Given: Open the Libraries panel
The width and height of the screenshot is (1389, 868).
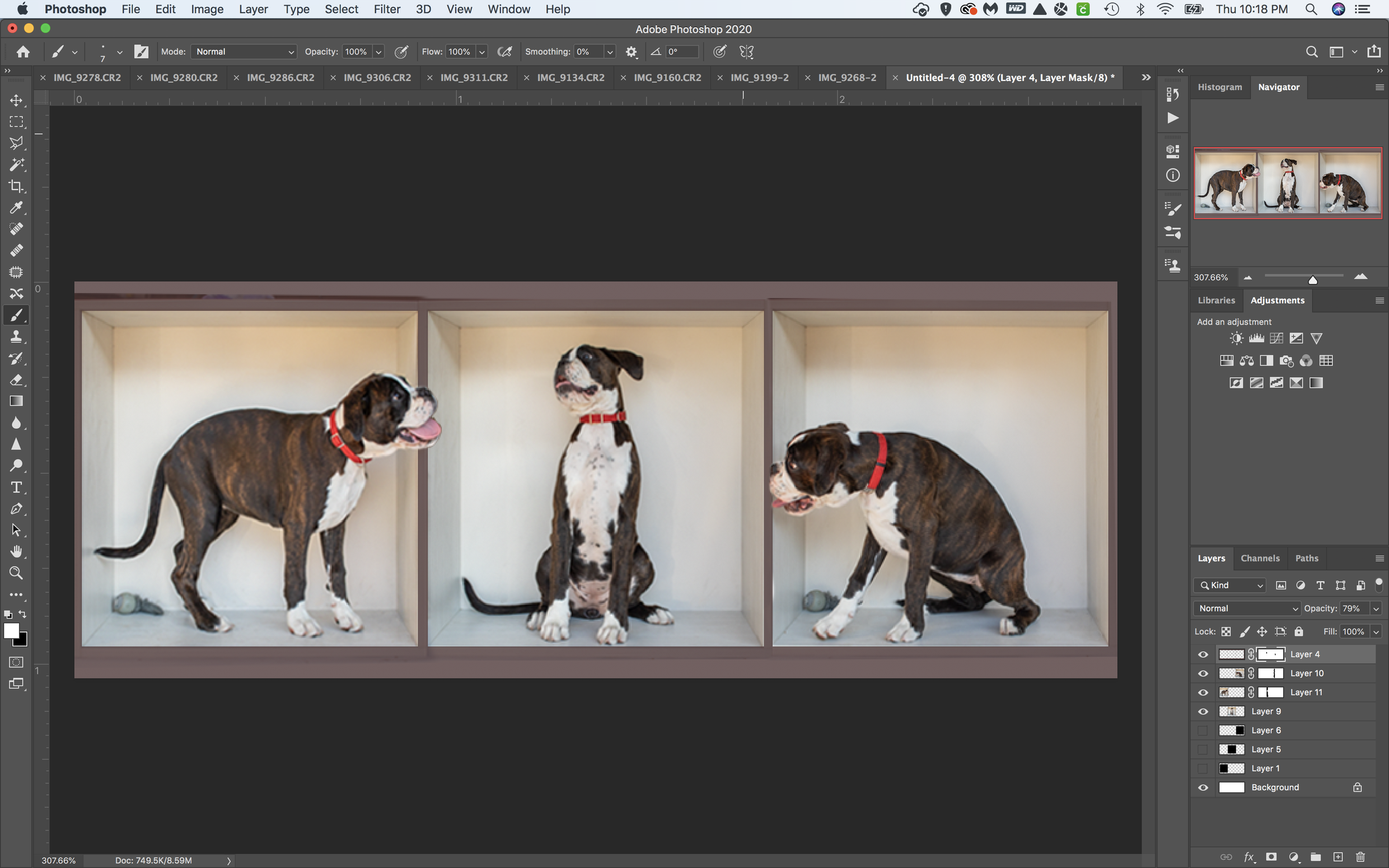Looking at the screenshot, I should click(x=1216, y=300).
